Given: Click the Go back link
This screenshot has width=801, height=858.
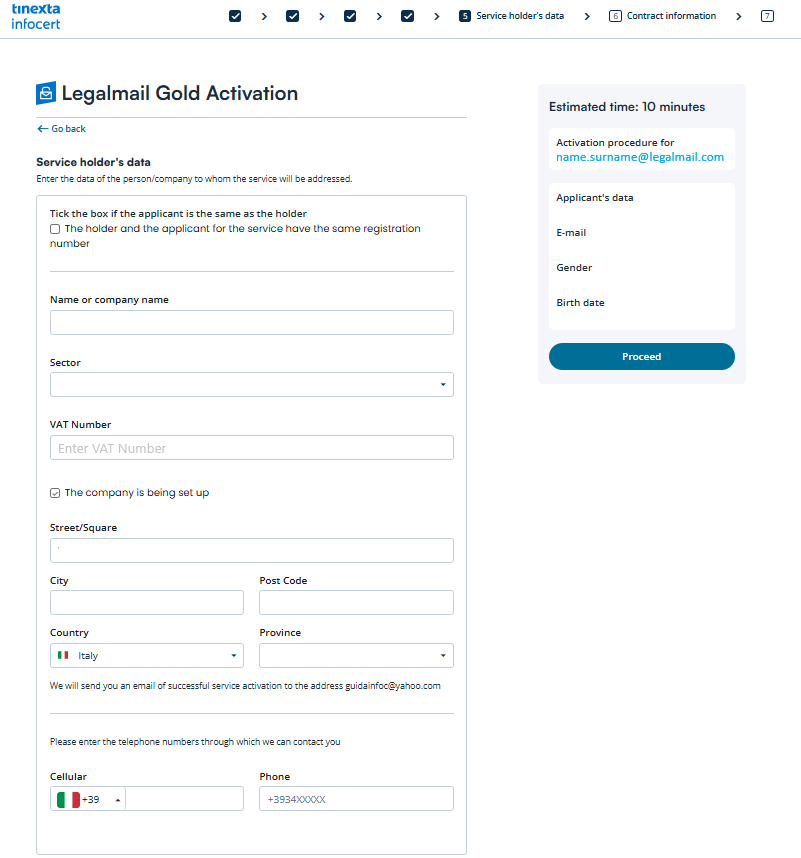Looking at the screenshot, I should tap(62, 129).
